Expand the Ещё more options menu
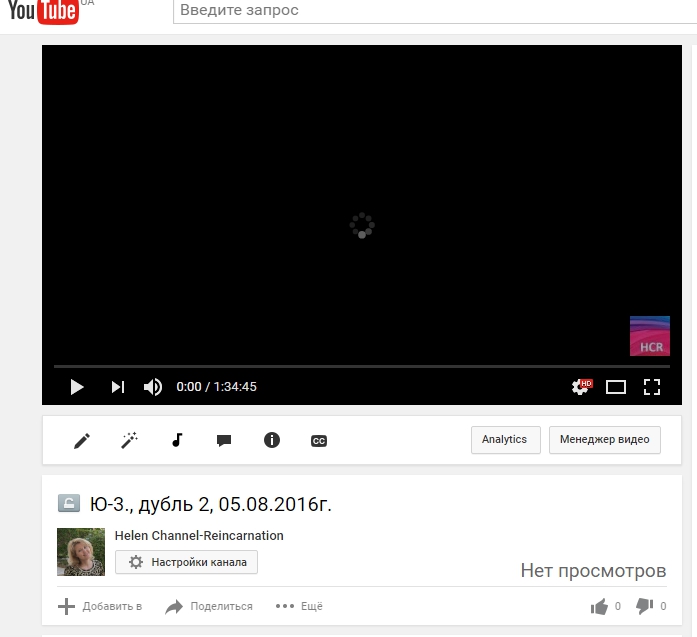The image size is (697, 637). (299, 606)
